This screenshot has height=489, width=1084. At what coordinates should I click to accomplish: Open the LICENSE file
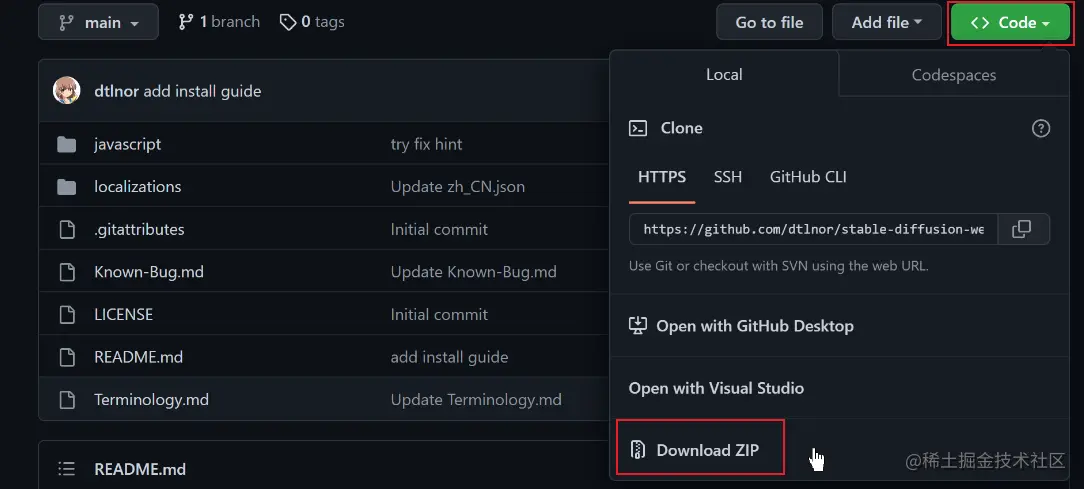pyautogui.click(x=123, y=315)
